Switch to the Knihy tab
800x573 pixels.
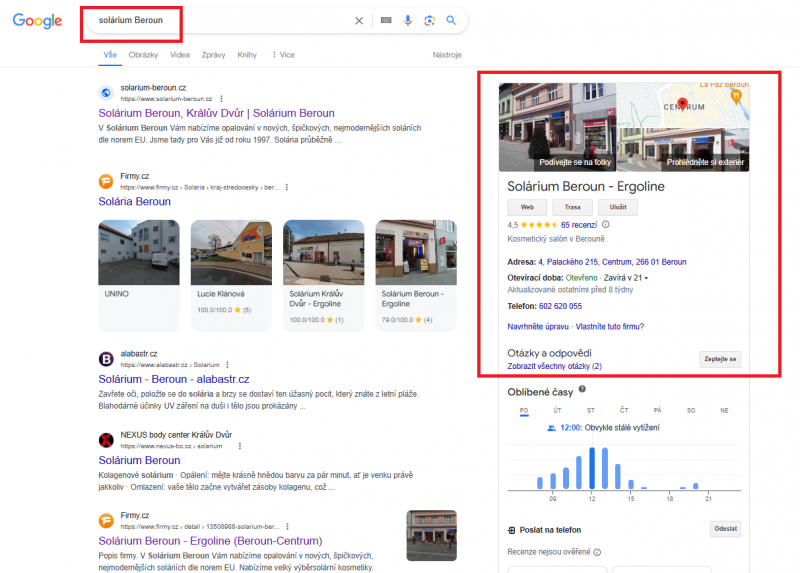tap(247, 55)
